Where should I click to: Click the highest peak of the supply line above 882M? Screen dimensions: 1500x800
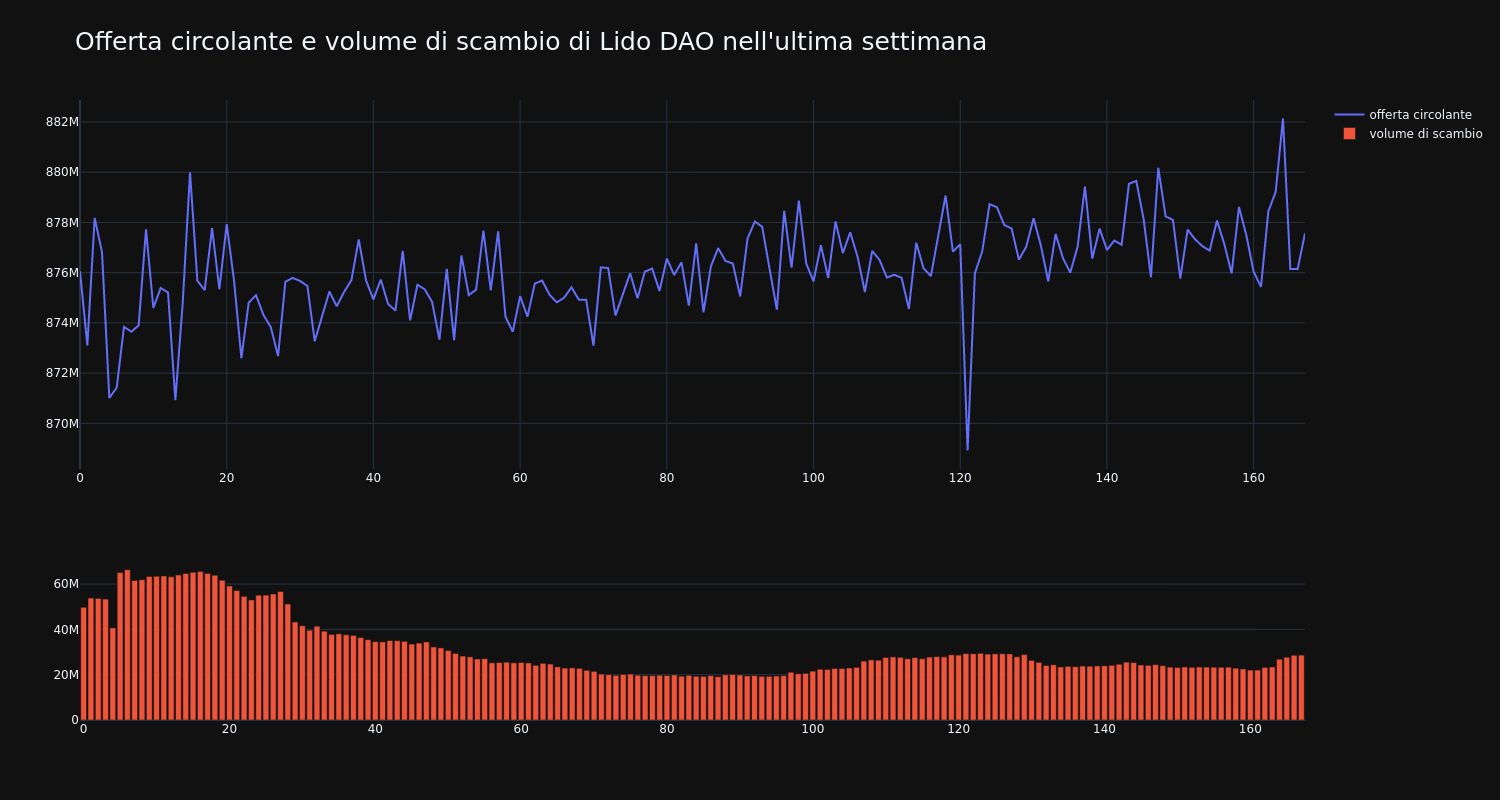click(1283, 119)
